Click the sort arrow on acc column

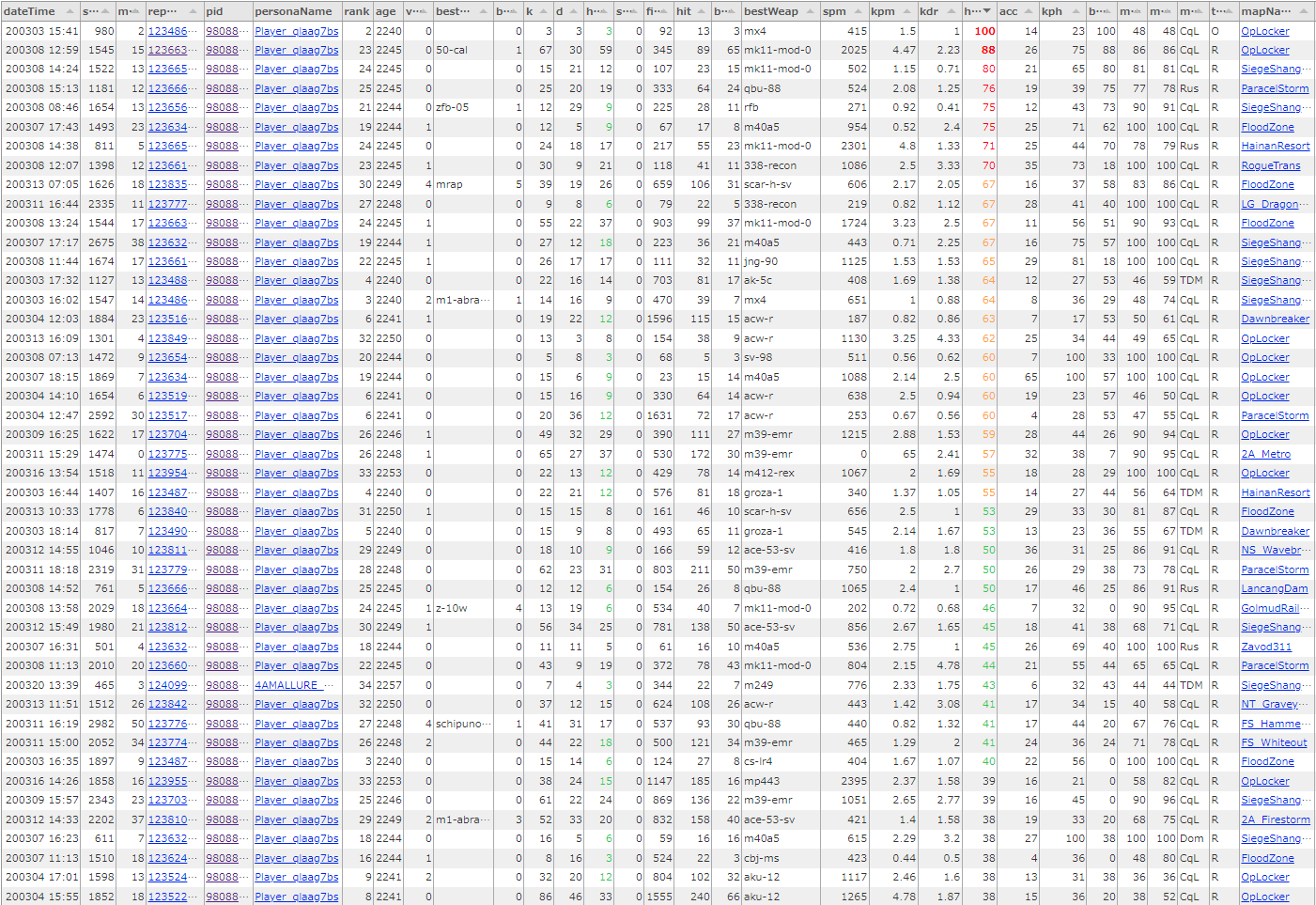tap(1030, 11)
